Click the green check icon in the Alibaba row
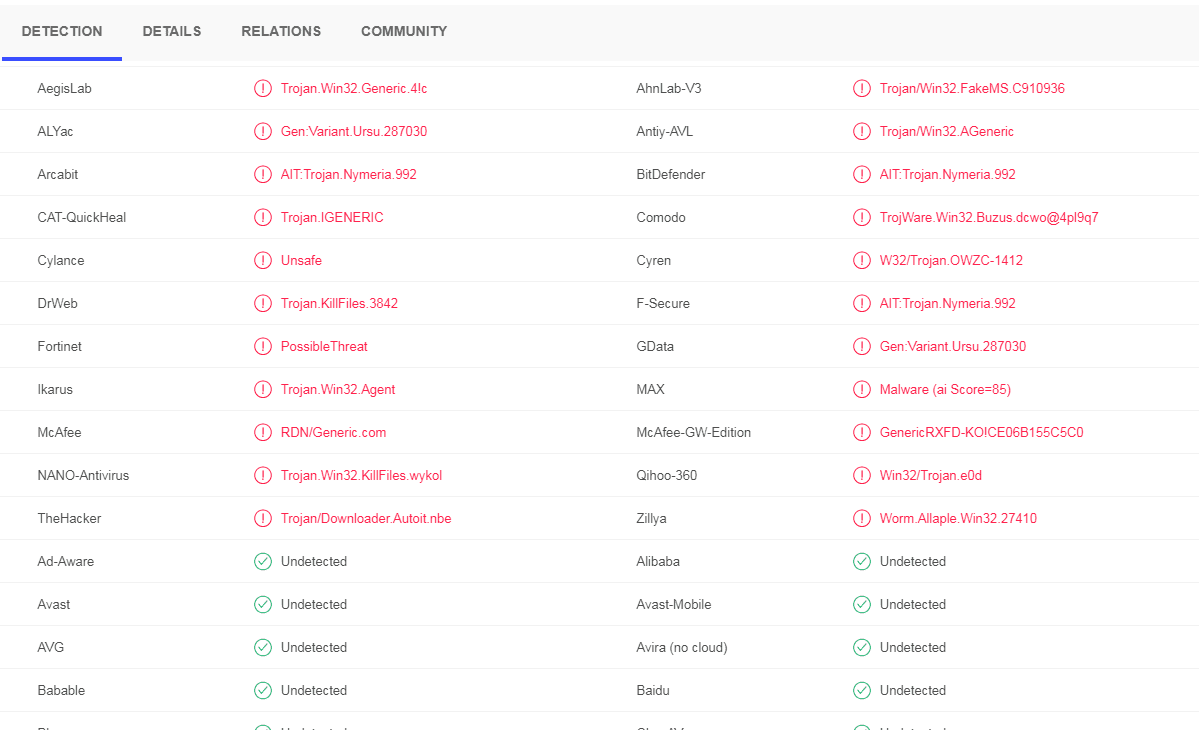The image size is (1199, 730). [862, 561]
